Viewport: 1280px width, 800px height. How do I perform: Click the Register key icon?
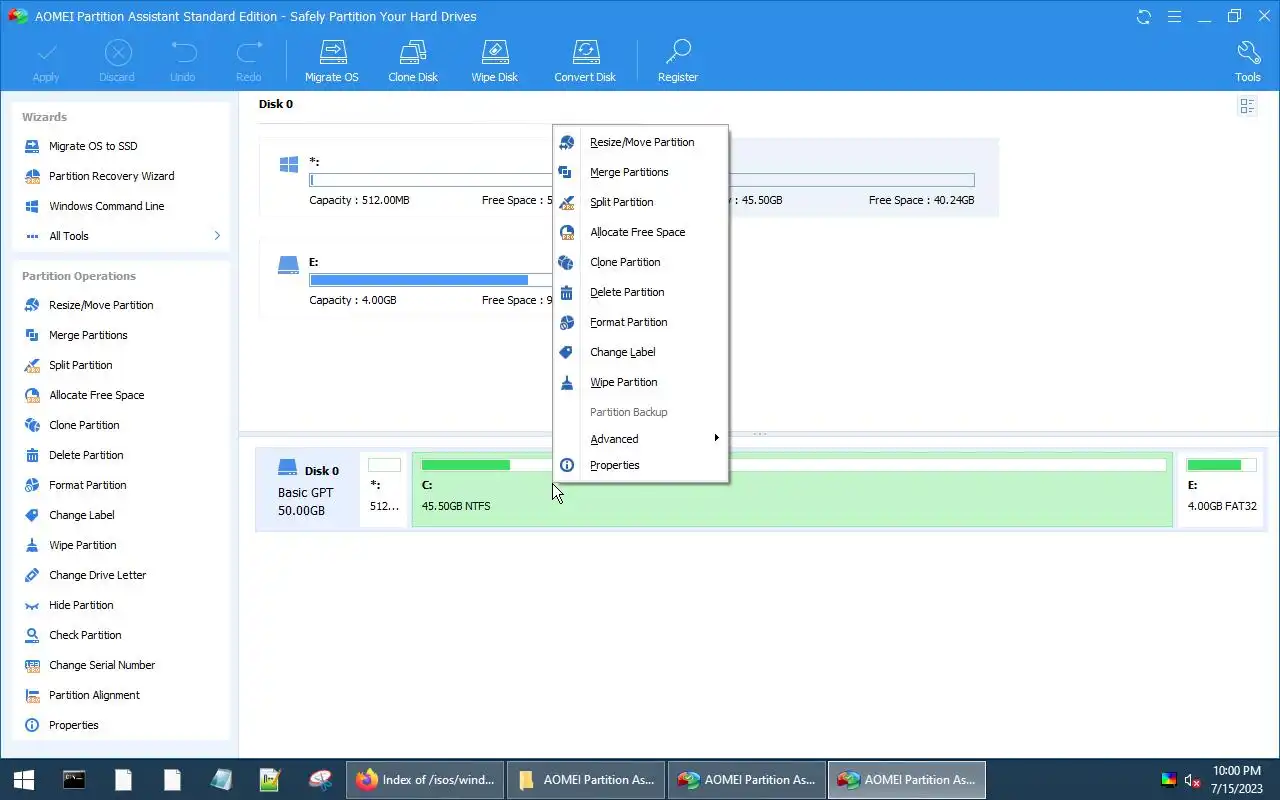(x=678, y=62)
